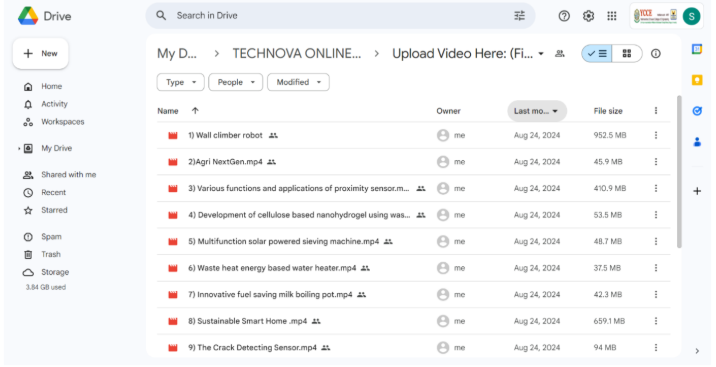Click the 952.5 MB file size cell
The width and height of the screenshot is (716, 367).
[610, 136]
